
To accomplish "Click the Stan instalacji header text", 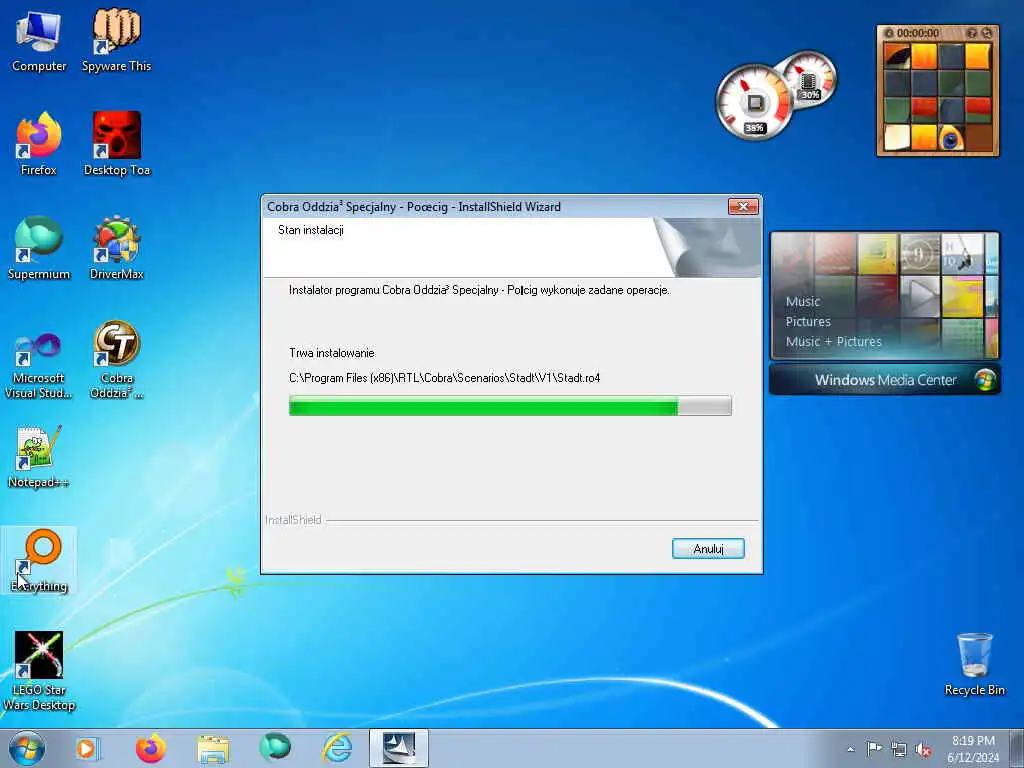I will pos(311,230).
